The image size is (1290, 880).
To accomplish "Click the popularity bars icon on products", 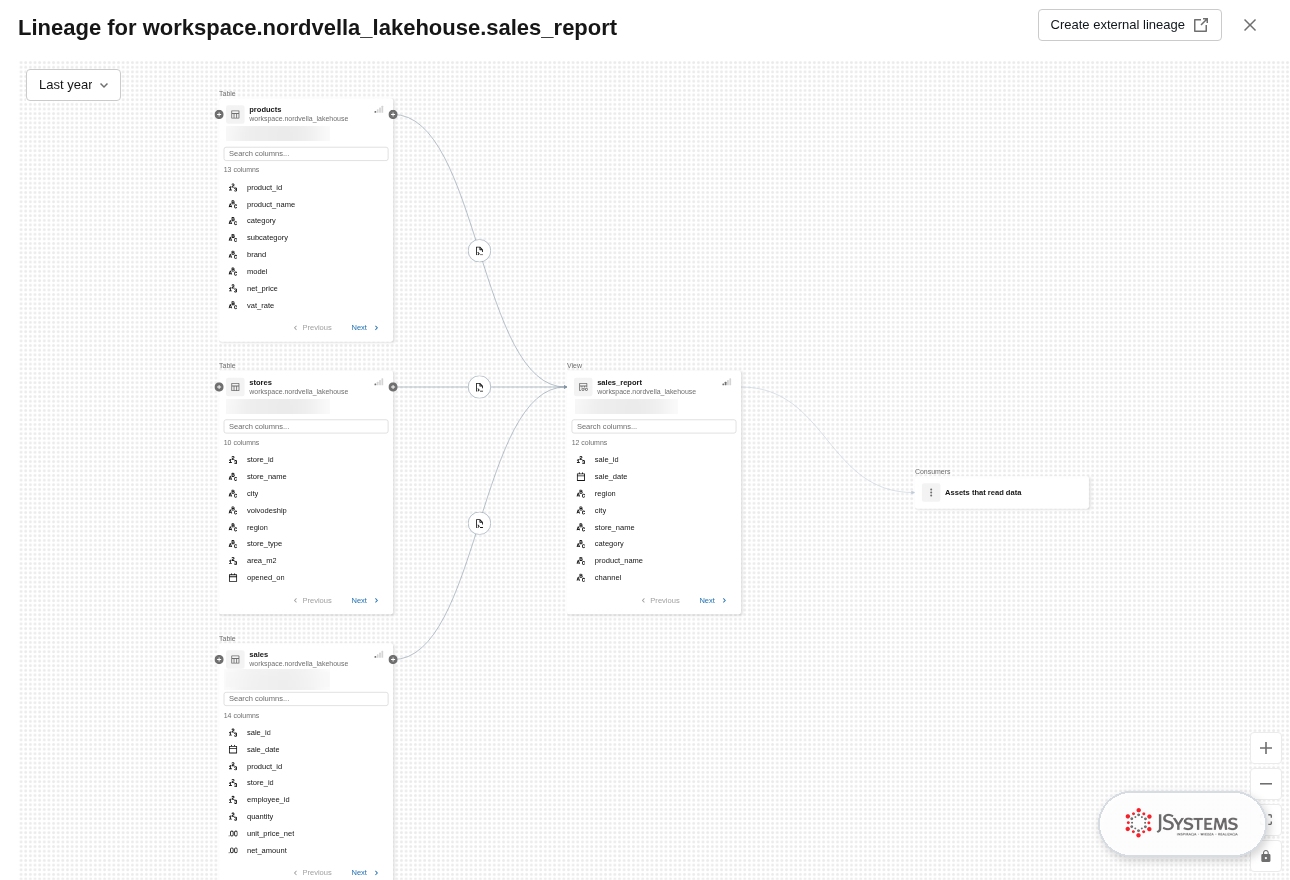I will click(x=379, y=110).
